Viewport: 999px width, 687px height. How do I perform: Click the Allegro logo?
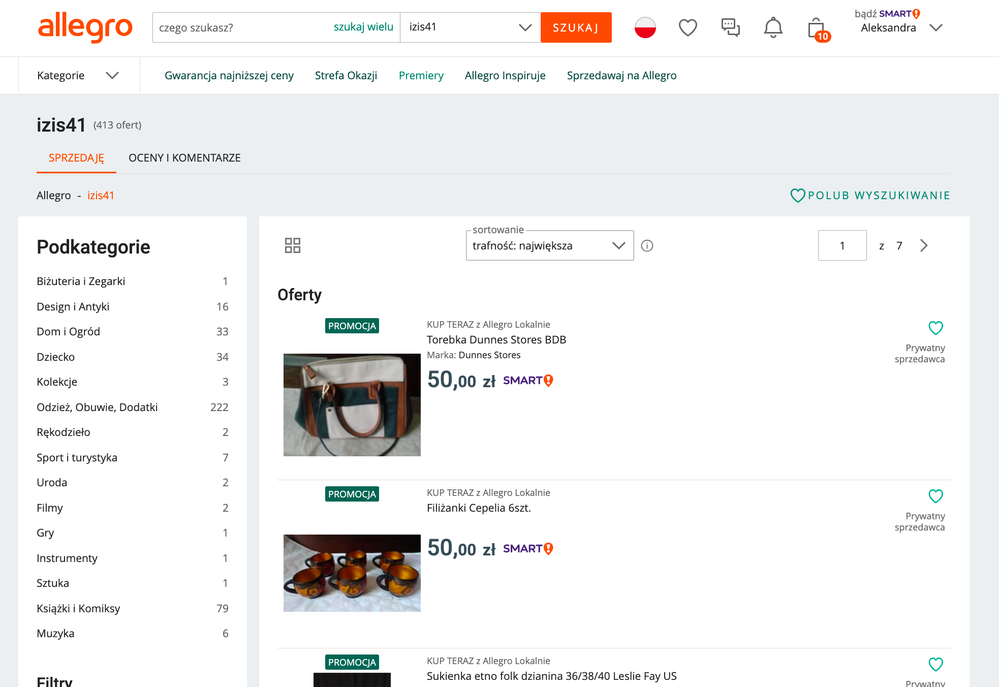point(85,27)
